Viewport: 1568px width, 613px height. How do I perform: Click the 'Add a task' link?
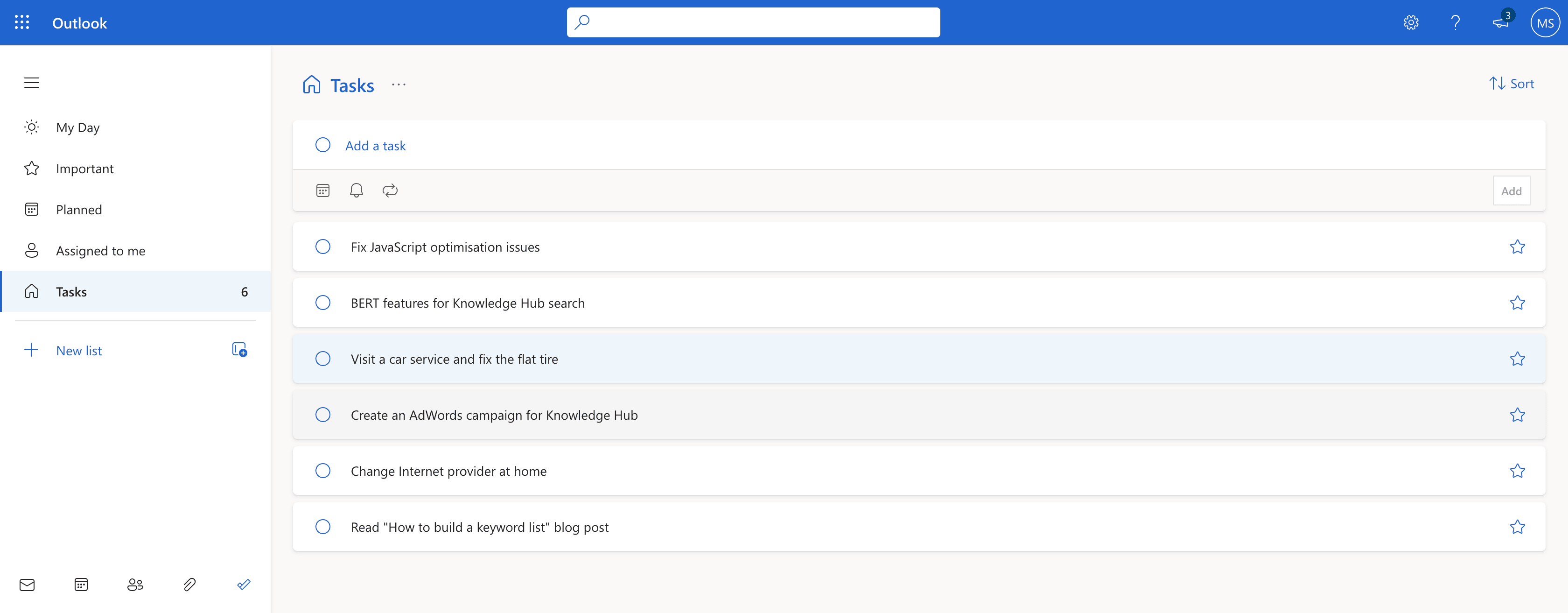point(376,145)
